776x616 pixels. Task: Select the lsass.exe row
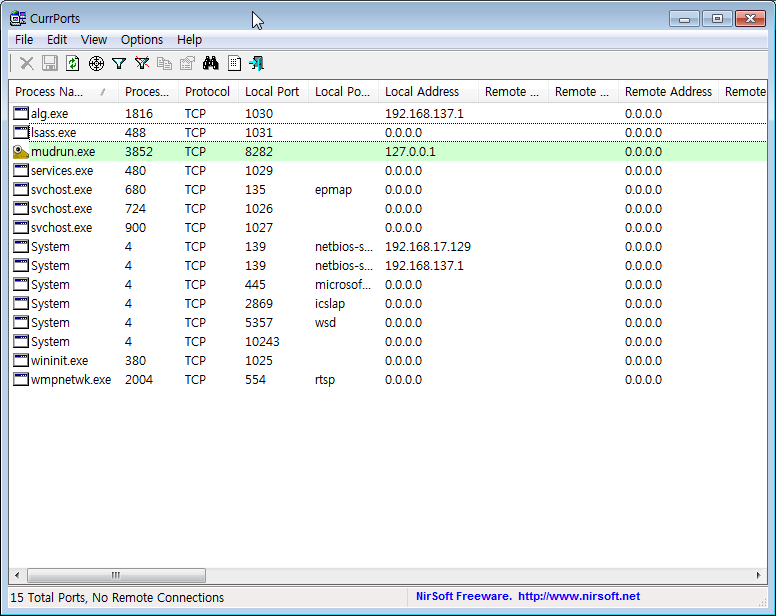pos(54,133)
